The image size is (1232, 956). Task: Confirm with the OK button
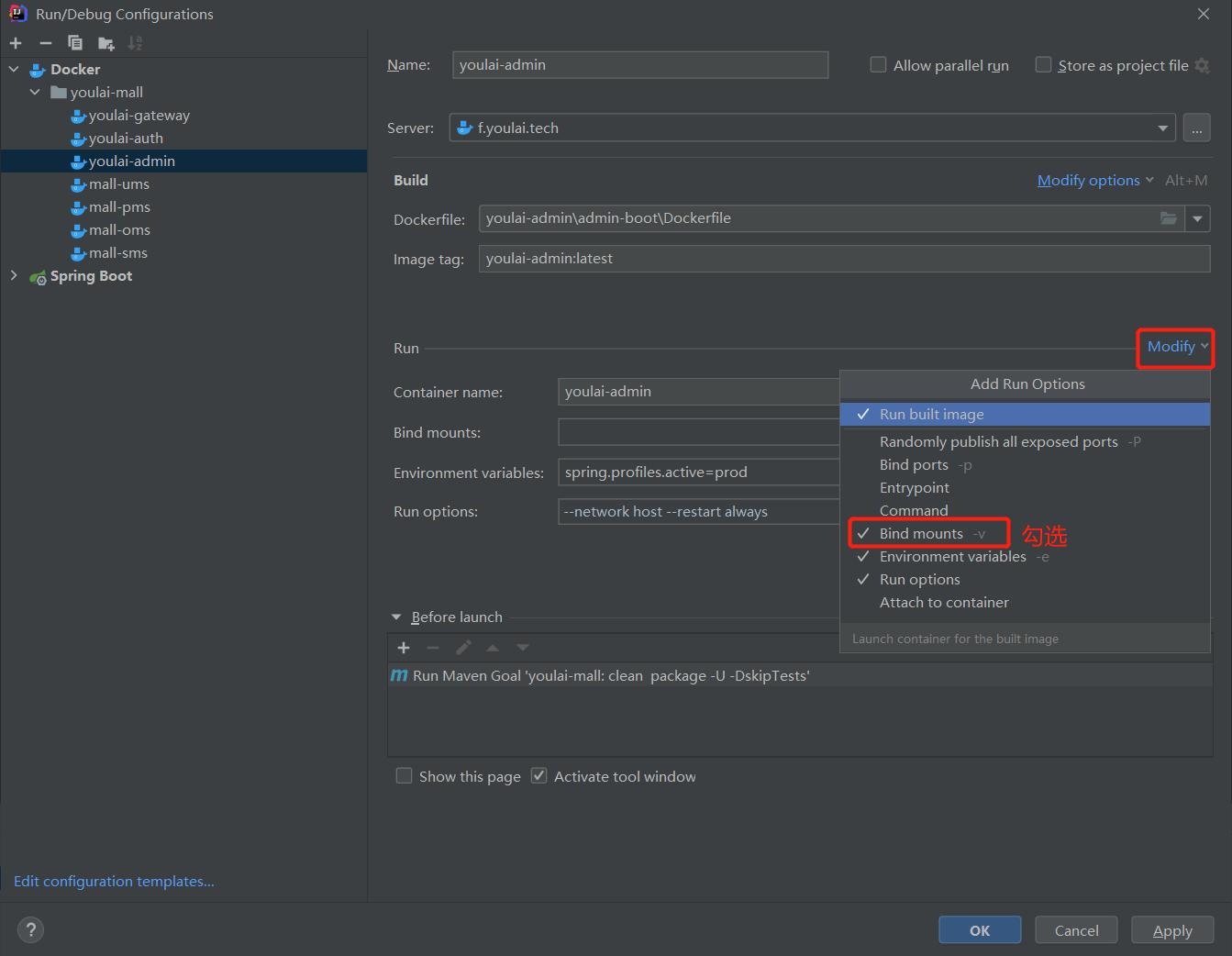[980, 930]
